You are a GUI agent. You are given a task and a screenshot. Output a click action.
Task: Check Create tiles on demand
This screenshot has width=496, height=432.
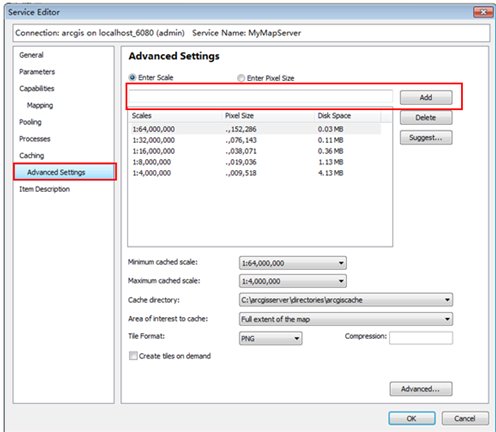point(133,356)
